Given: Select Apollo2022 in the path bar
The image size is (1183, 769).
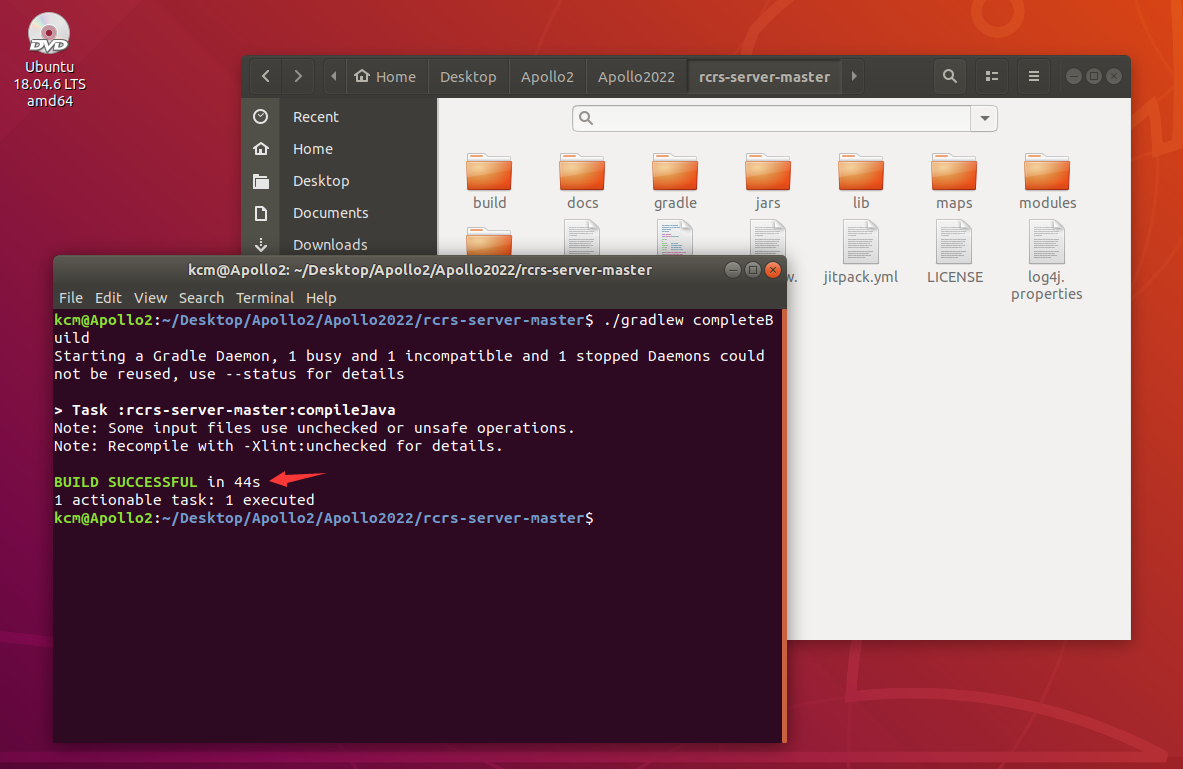Looking at the screenshot, I should (x=636, y=76).
